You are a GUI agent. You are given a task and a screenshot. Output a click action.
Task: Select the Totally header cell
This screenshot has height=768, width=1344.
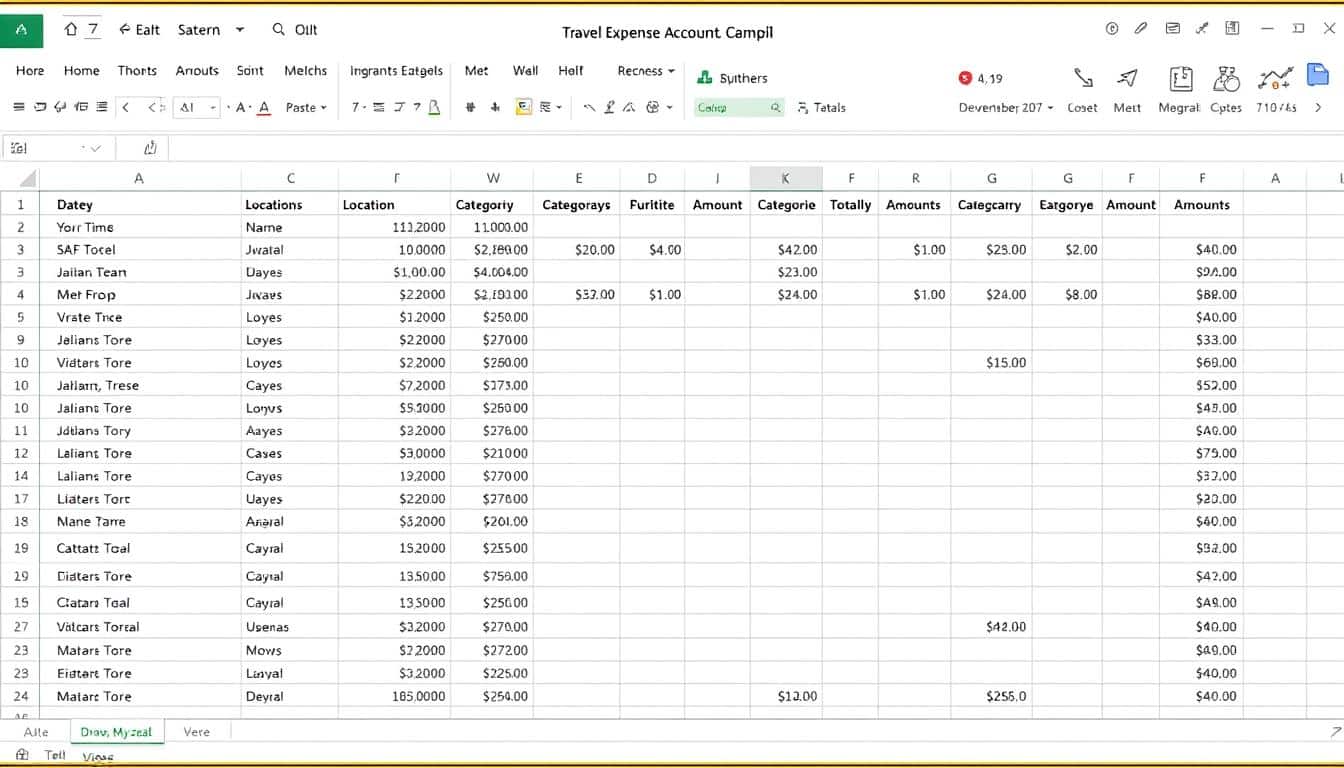tap(851, 204)
